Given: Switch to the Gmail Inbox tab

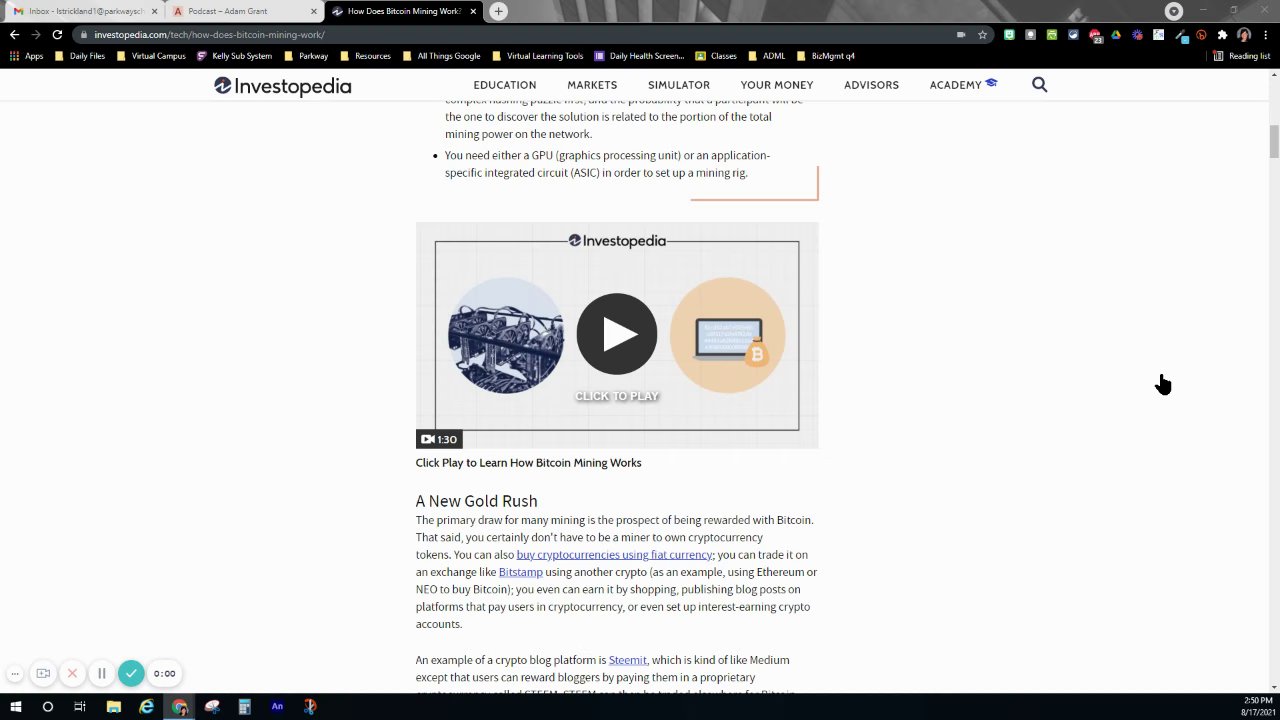Looking at the screenshot, I should click(84, 11).
